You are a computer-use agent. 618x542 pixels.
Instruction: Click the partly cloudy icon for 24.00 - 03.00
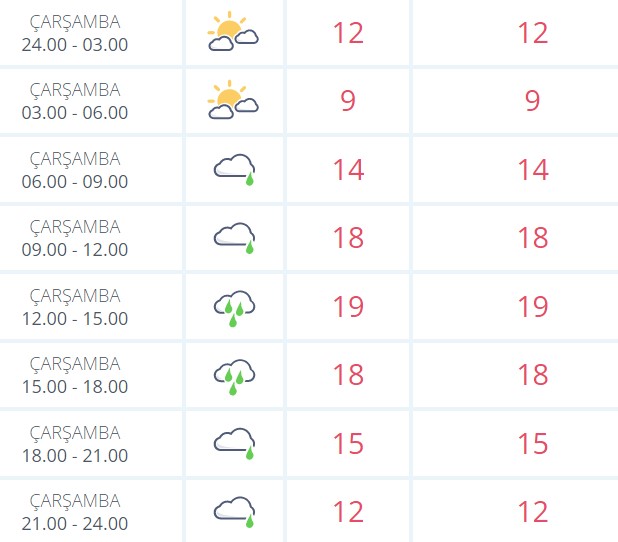coord(233,32)
